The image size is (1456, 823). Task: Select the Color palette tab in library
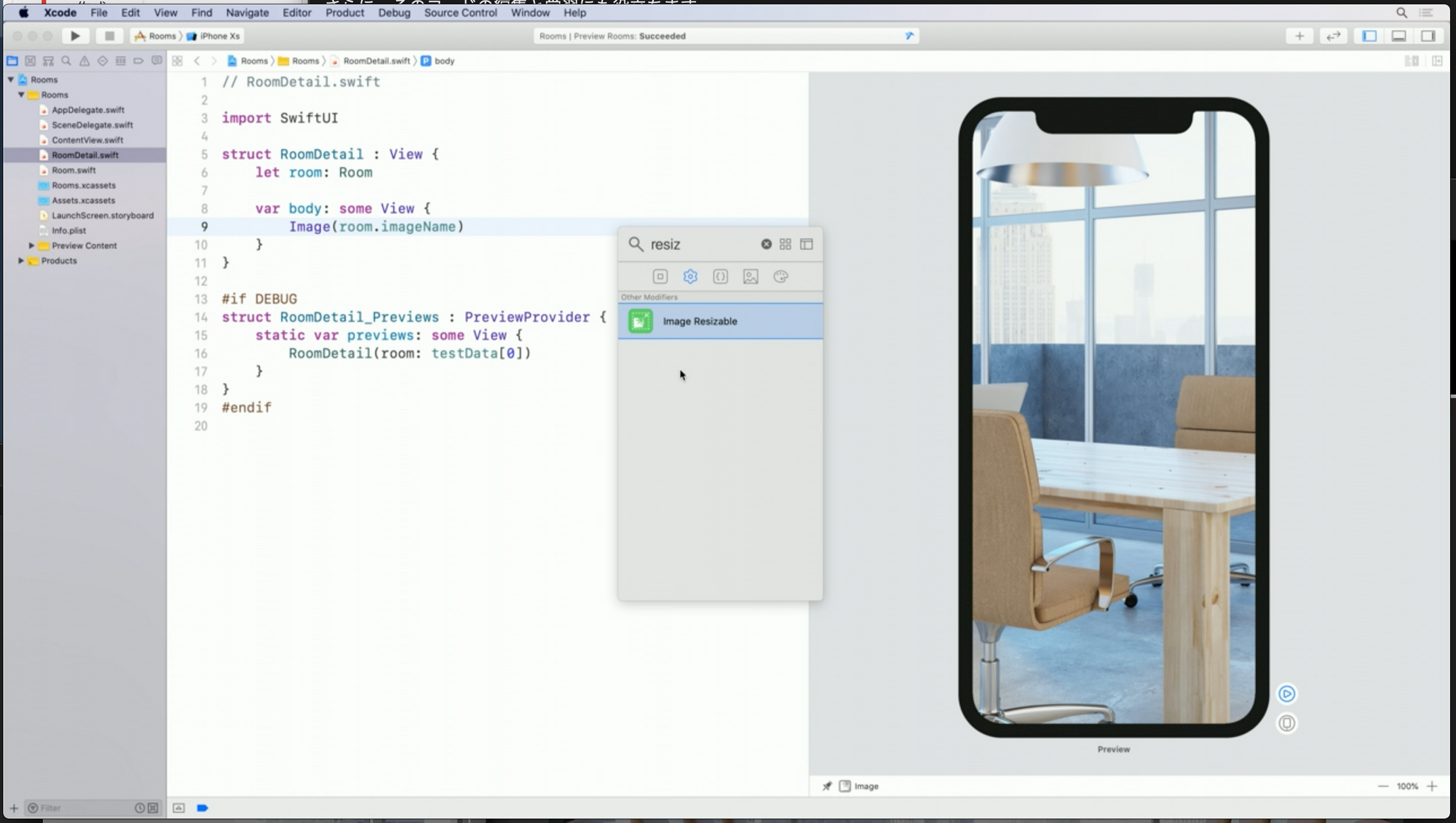click(x=780, y=277)
